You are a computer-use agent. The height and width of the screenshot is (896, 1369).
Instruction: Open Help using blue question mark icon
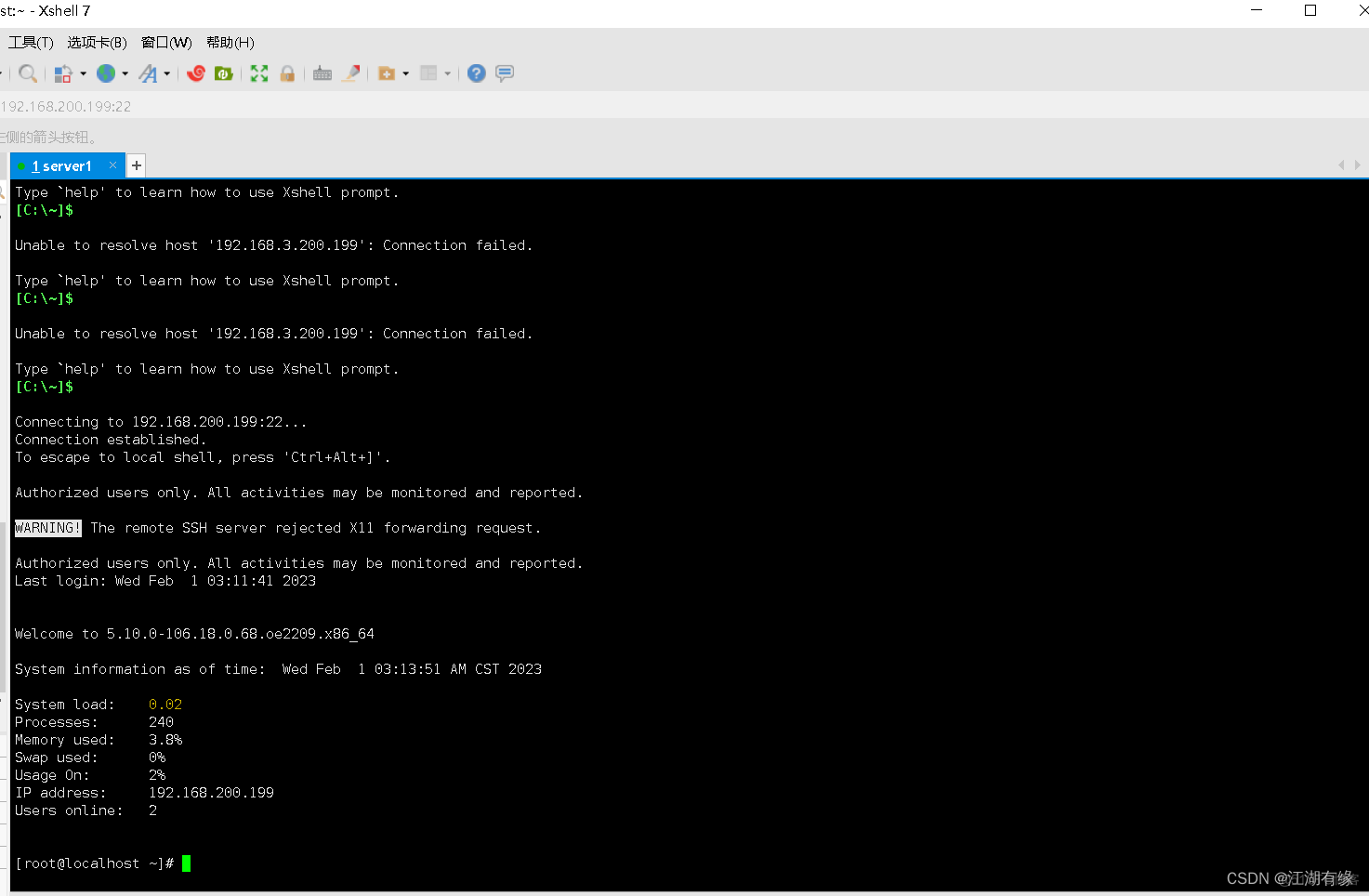click(x=476, y=73)
